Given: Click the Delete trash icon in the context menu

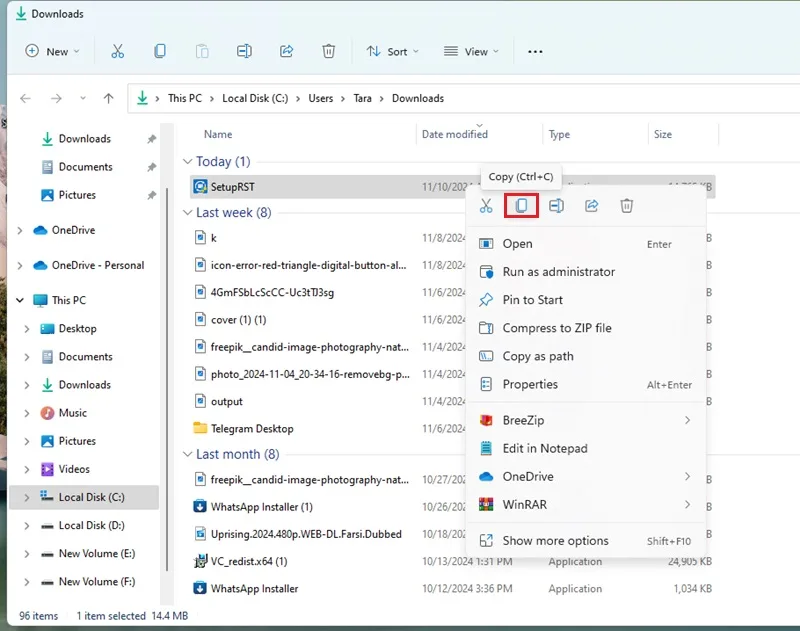Looking at the screenshot, I should [x=627, y=206].
